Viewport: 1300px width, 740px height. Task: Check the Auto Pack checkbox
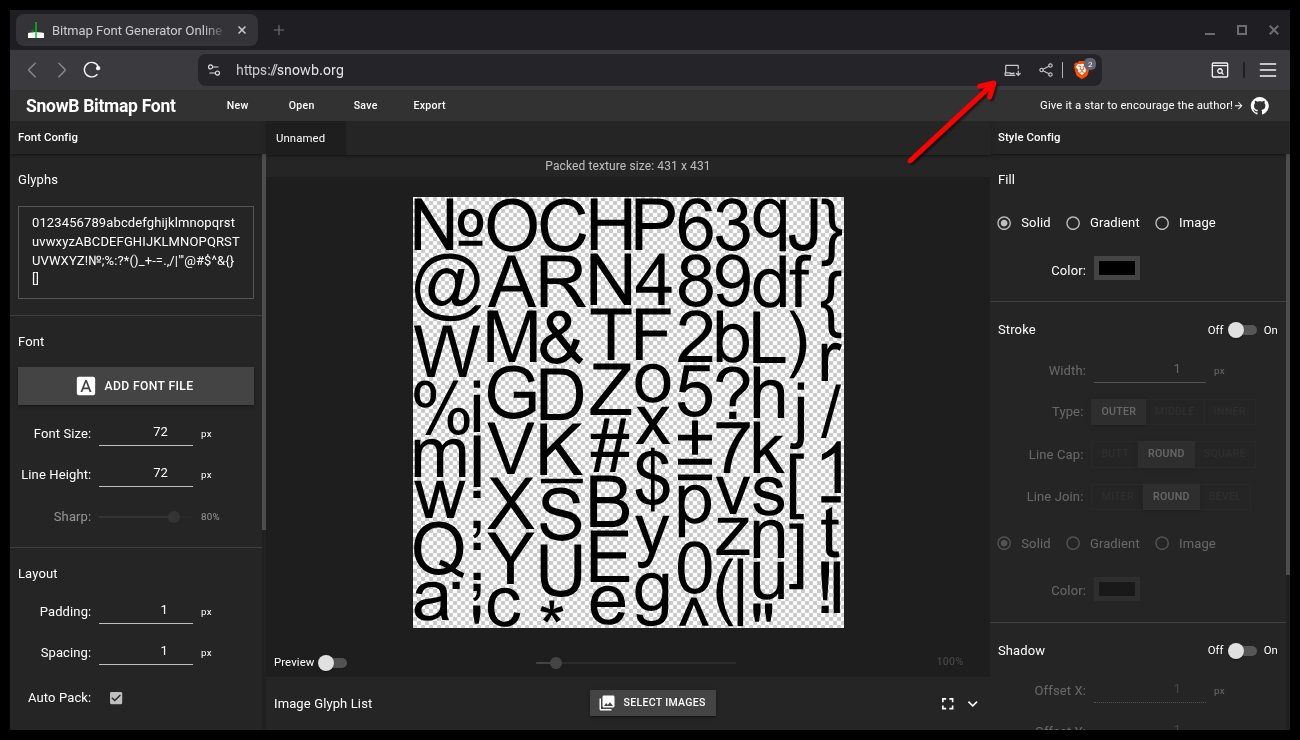[x=116, y=698]
